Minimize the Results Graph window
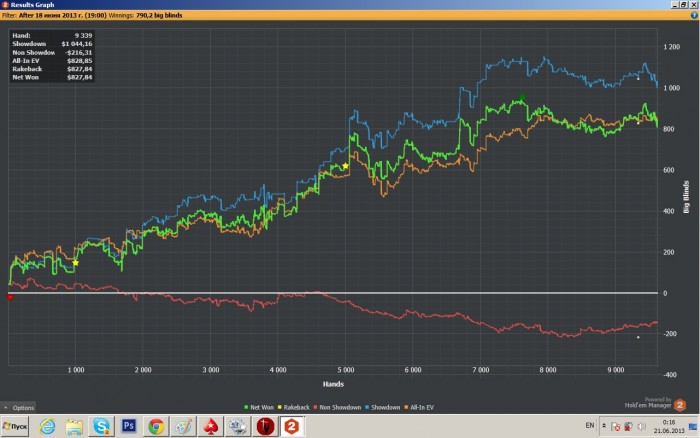700x438 pixels. click(675, 4)
